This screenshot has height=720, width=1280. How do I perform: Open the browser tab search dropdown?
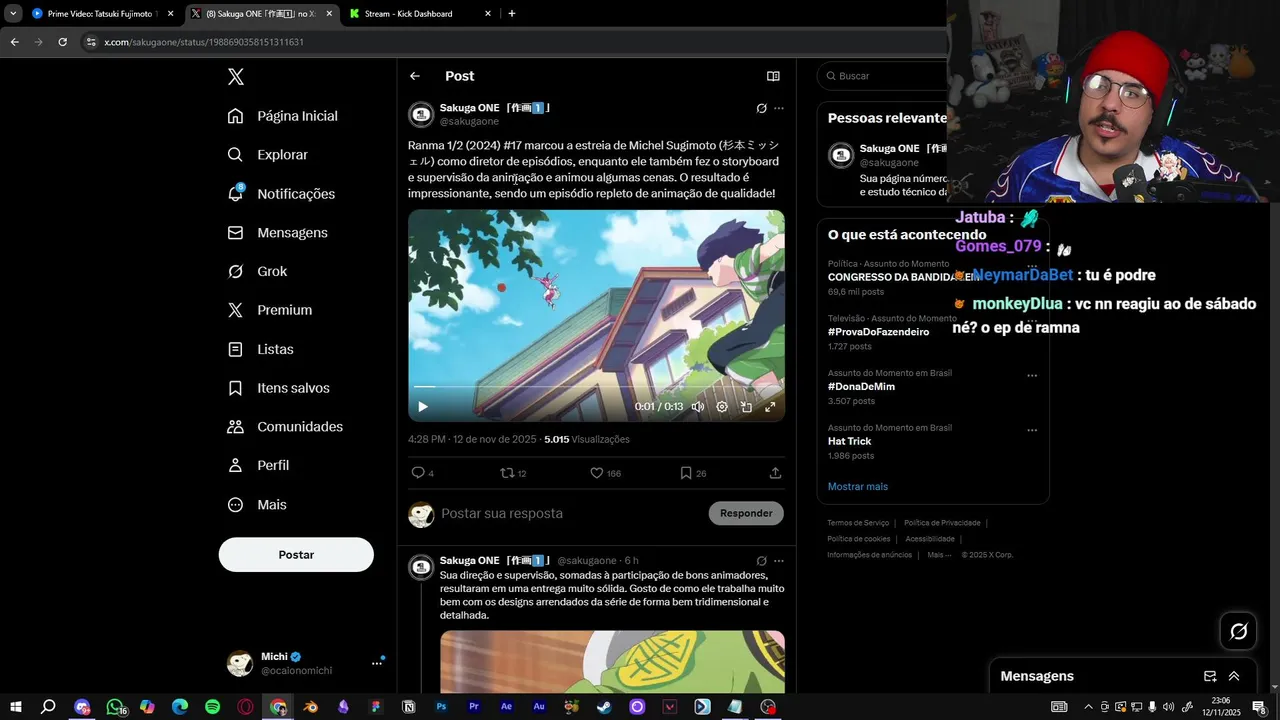pos(13,14)
